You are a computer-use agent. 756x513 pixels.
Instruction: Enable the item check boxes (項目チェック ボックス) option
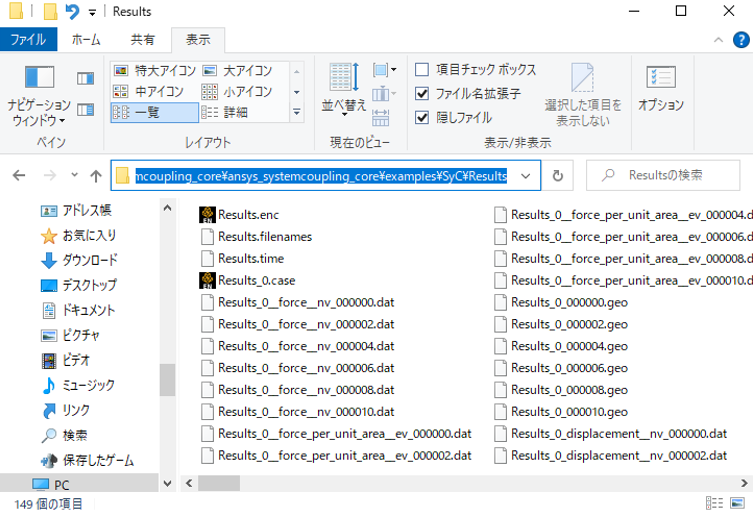click(422, 70)
